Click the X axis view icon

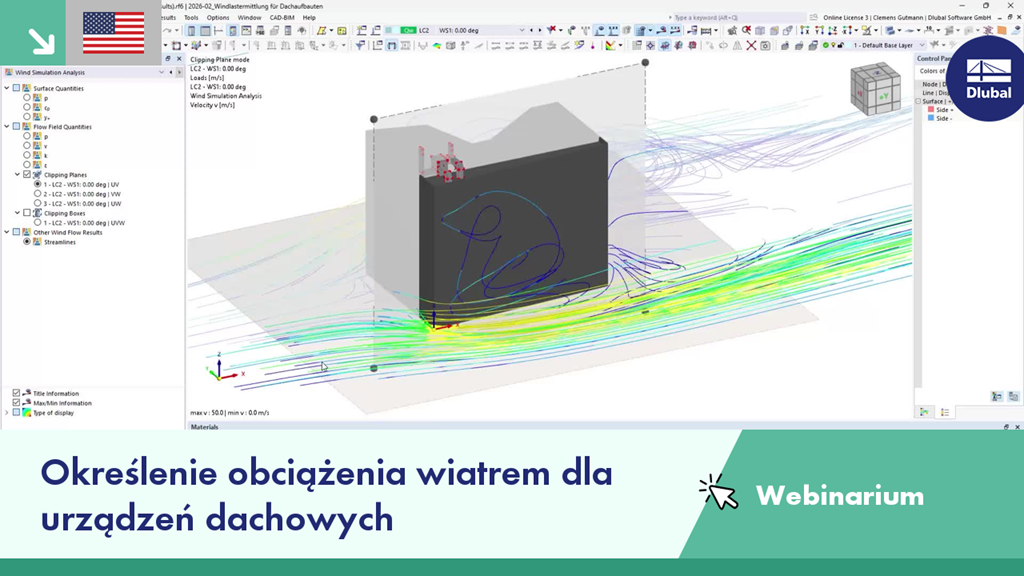click(805, 31)
